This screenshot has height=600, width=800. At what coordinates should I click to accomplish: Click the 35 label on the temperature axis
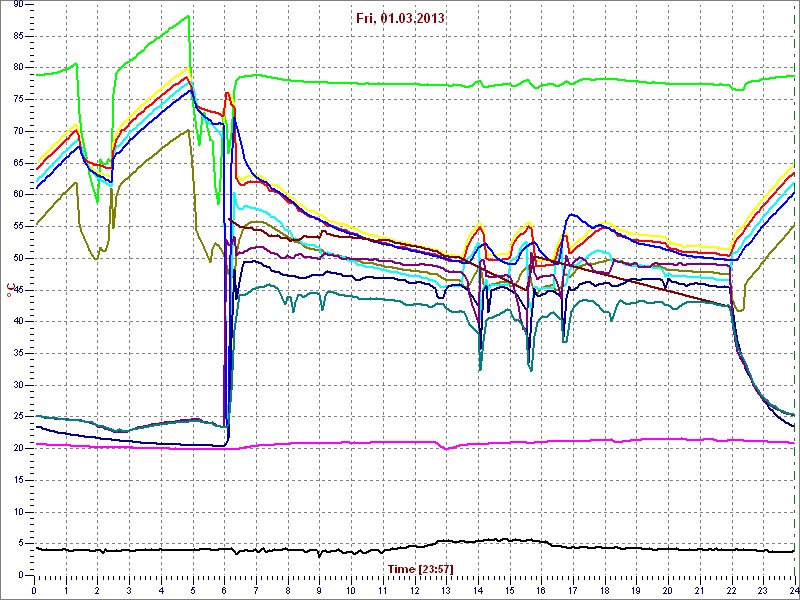tap(19, 353)
